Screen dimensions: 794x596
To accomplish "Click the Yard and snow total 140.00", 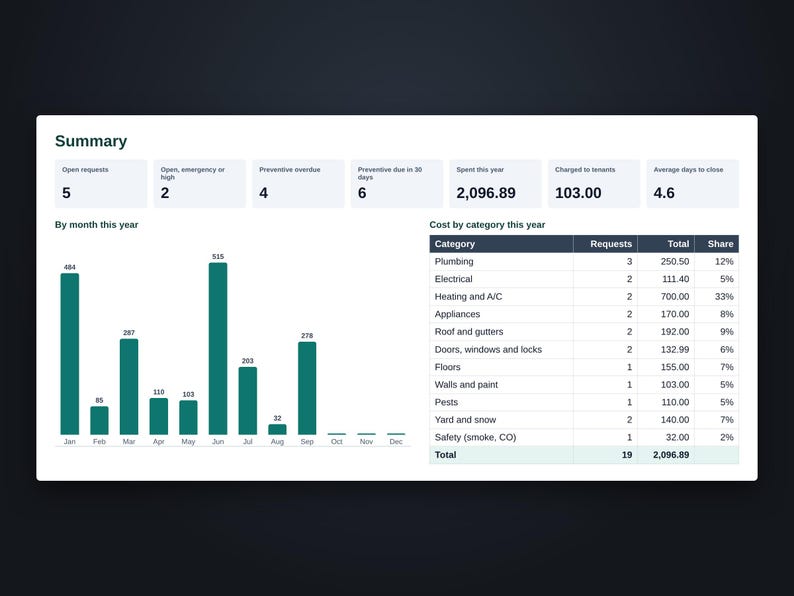I will click(674, 420).
